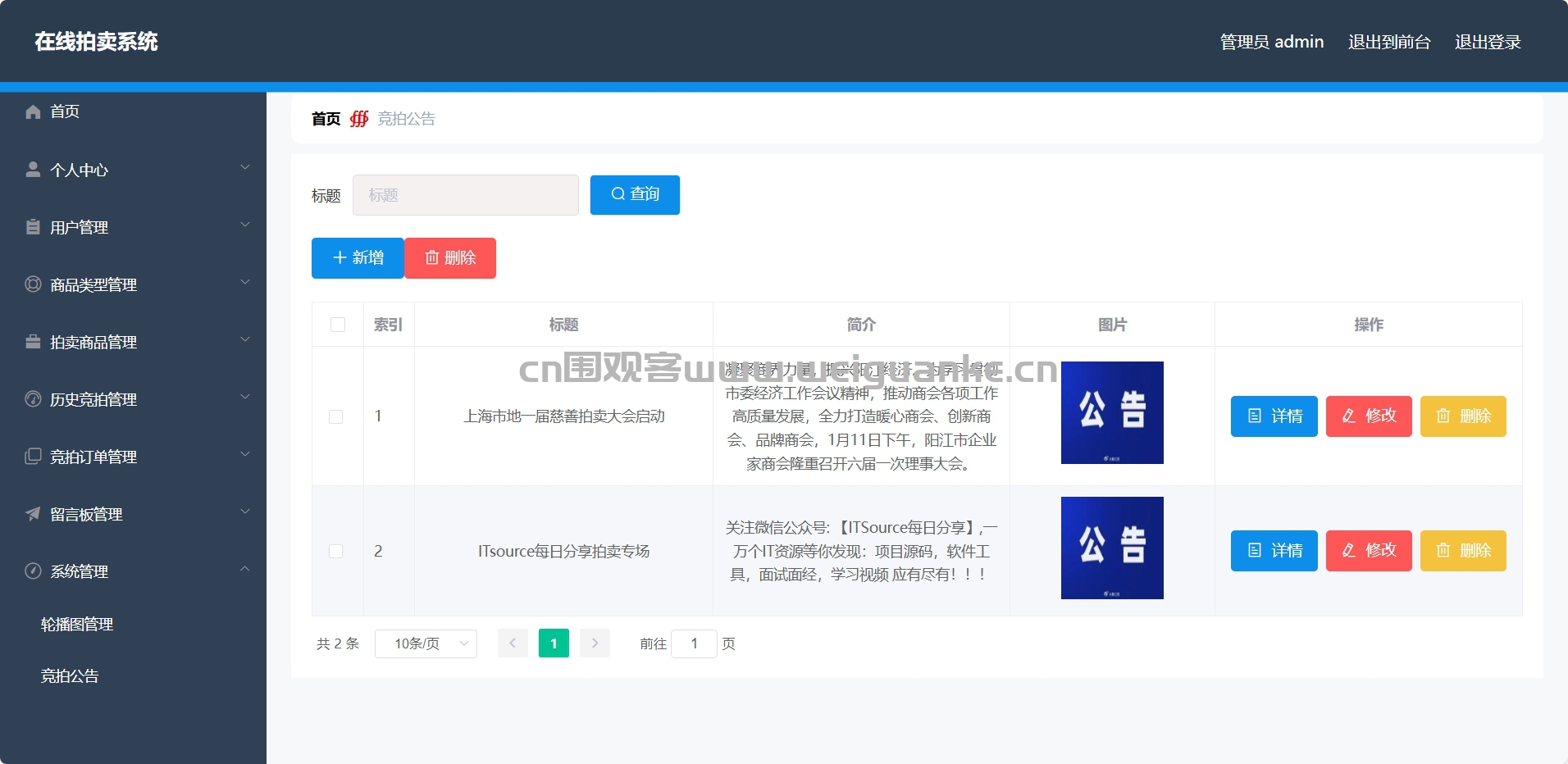This screenshot has width=1568, height=764.
Task: Click 退出登录 in the top bar
Action: point(1488,42)
